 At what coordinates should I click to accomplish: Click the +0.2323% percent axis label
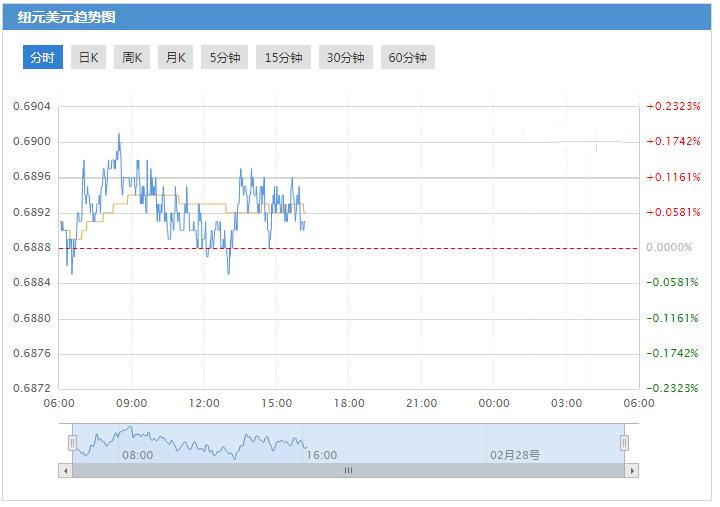673,106
